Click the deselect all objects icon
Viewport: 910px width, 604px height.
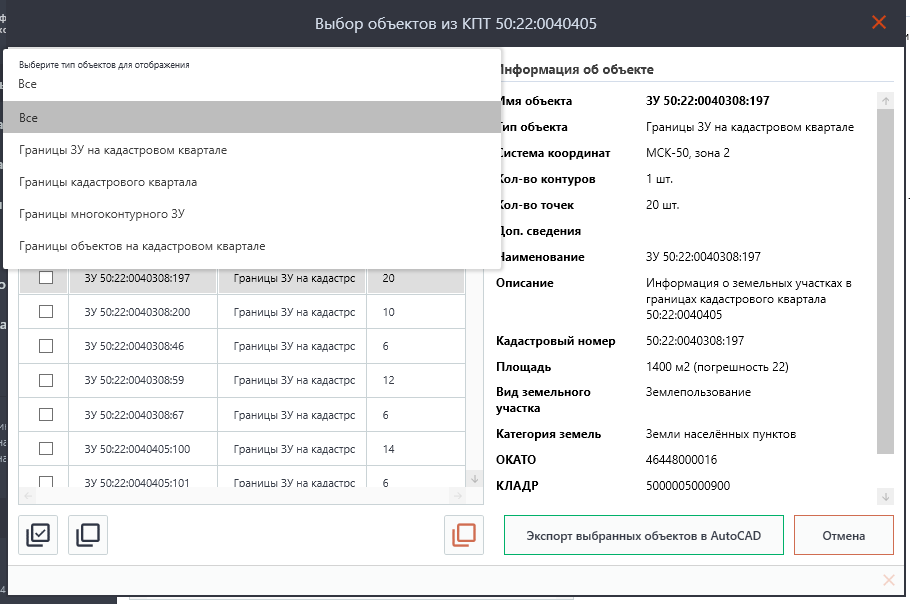pos(88,535)
